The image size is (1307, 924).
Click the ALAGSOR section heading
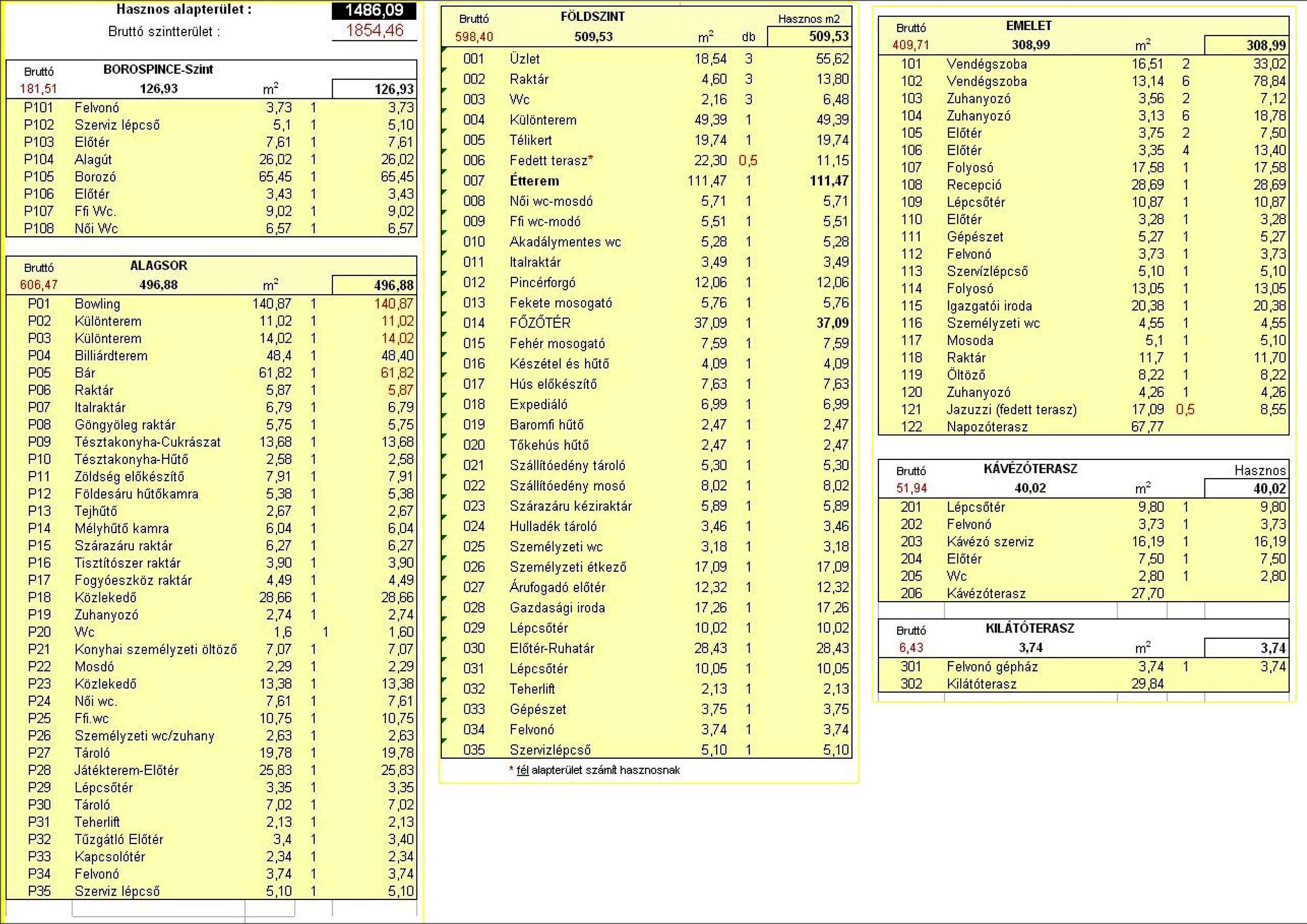click(158, 265)
